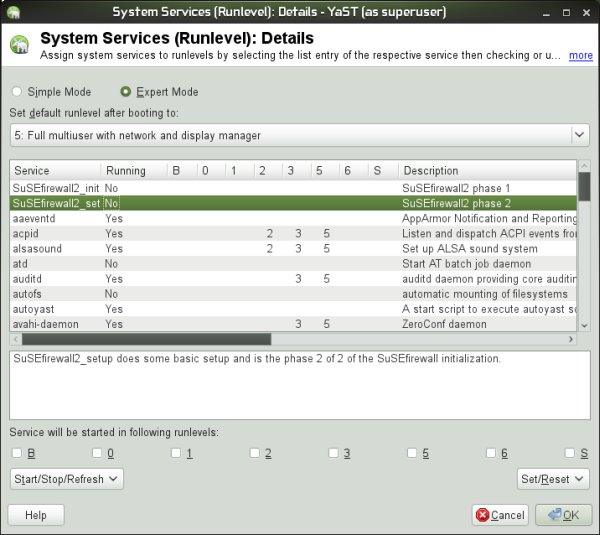Image resolution: width=600 pixels, height=535 pixels.
Task: Click the service list scroll-down arrow
Action: click(x=584, y=326)
